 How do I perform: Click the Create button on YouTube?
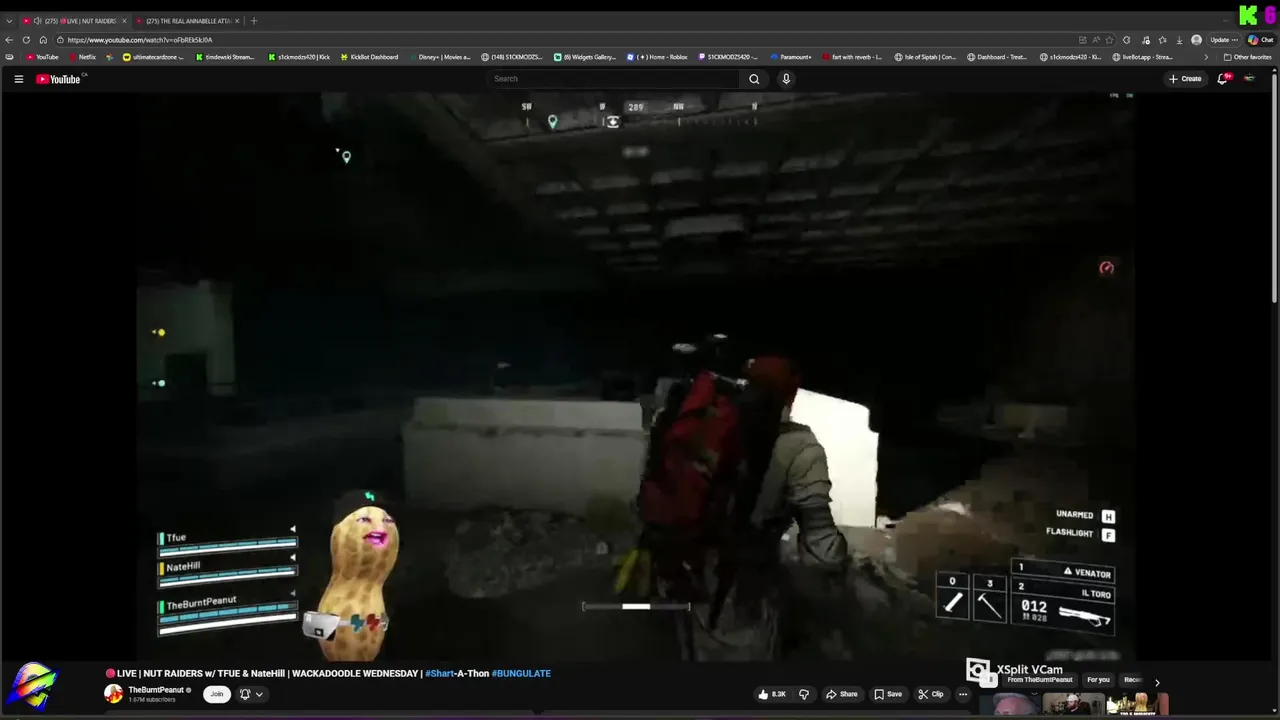1185,79
